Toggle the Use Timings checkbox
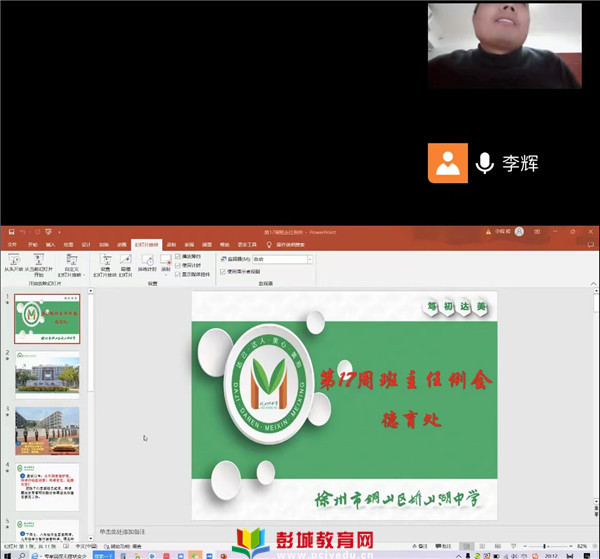The image size is (600, 559). pyautogui.click(x=178, y=265)
